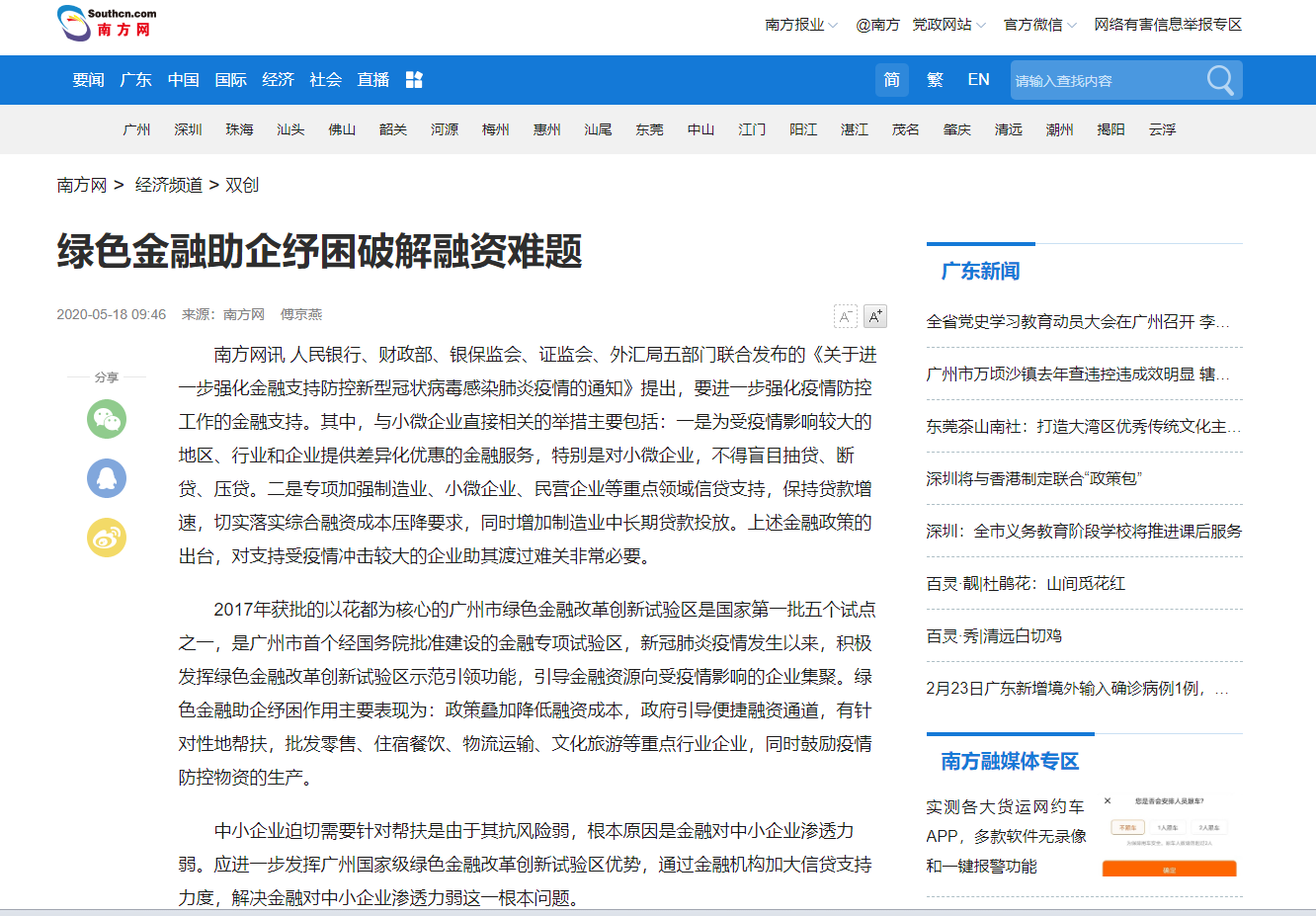
Task: Expand the 党政网站 dropdown
Action: tap(947, 25)
